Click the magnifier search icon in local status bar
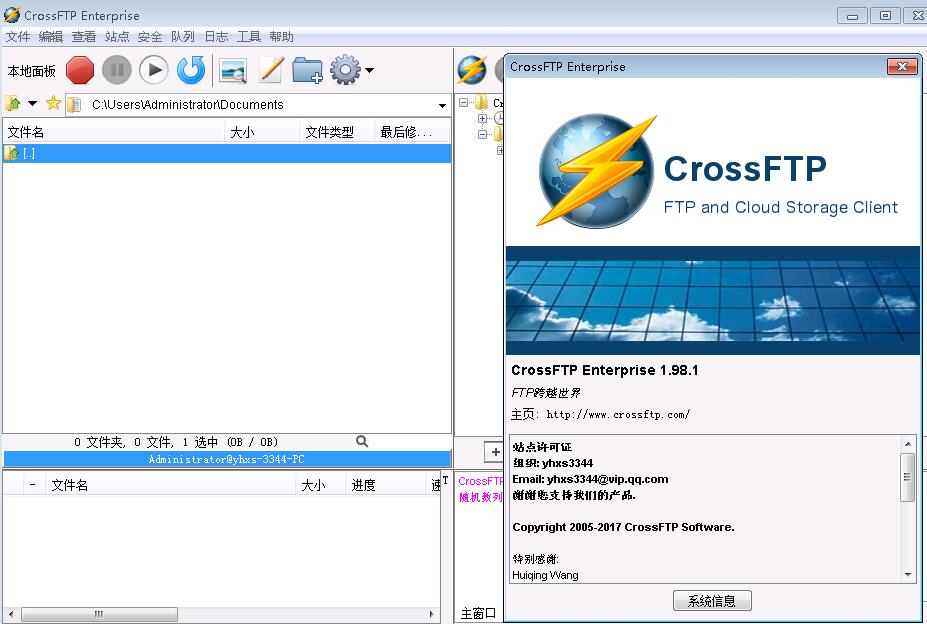The image size is (927, 624). point(362,441)
